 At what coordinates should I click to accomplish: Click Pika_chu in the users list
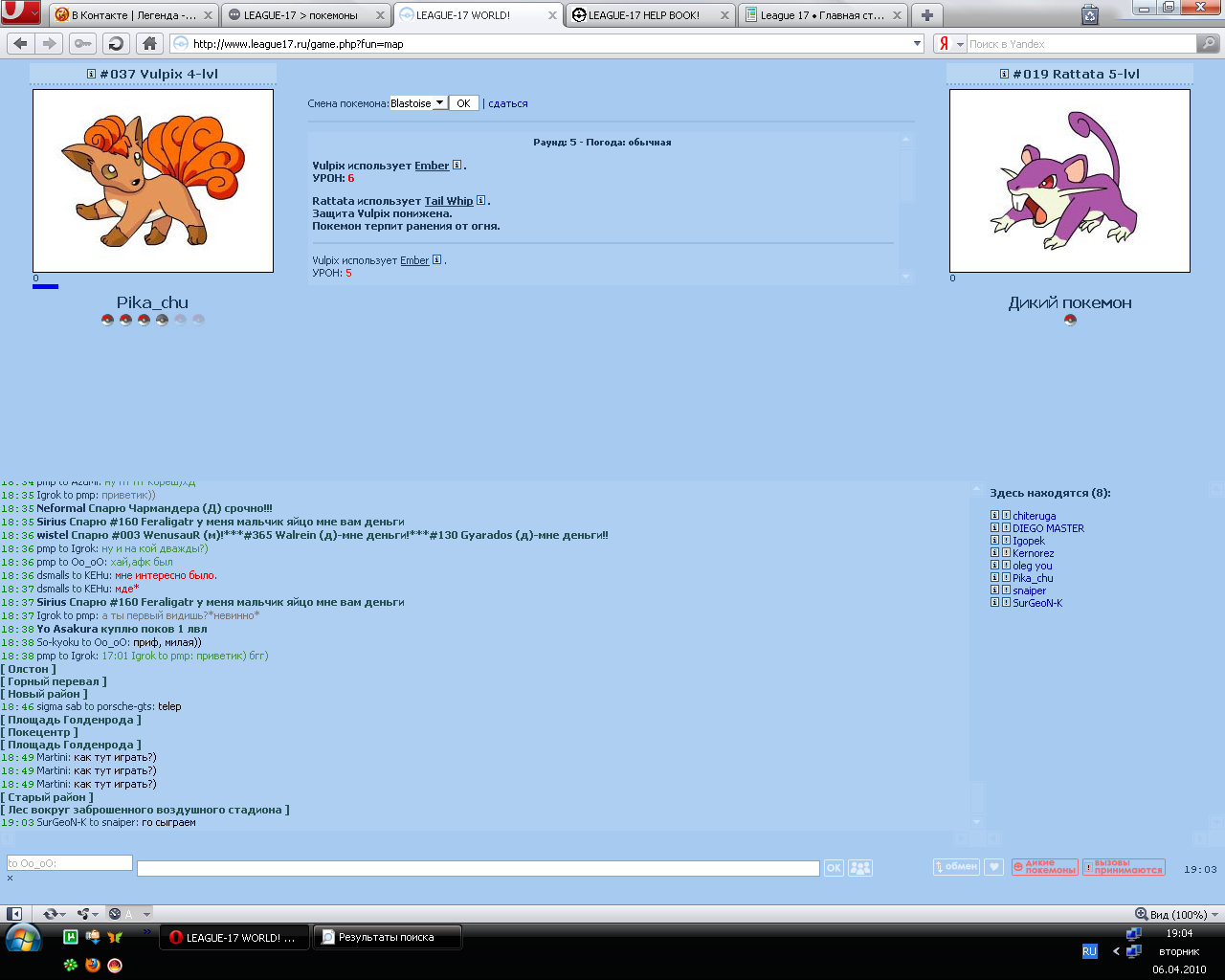point(1033,578)
